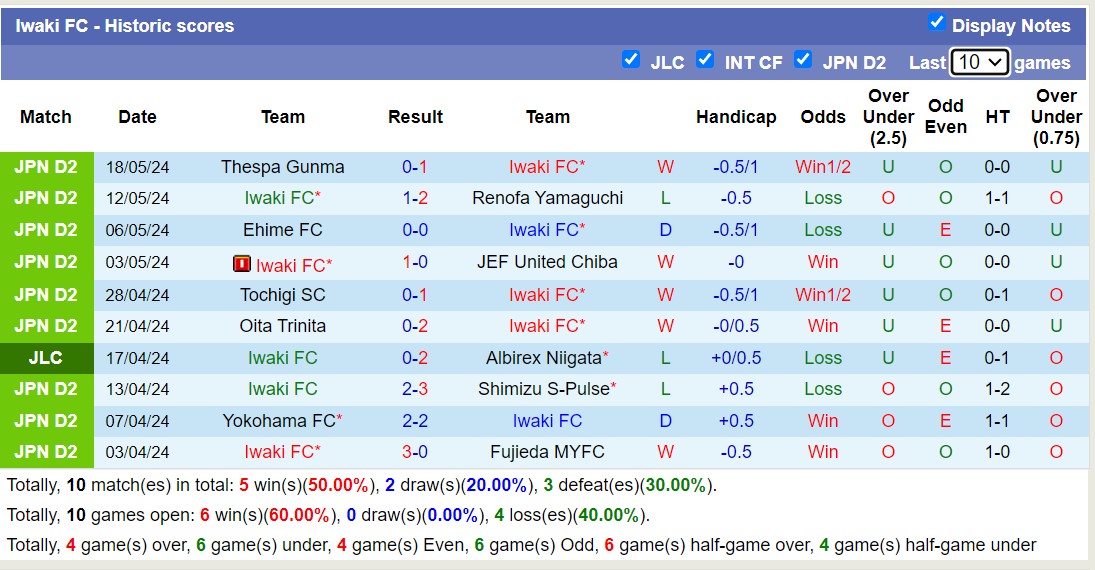Select the JLC match badge
This screenshot has width=1095, height=570.
click(x=46, y=358)
